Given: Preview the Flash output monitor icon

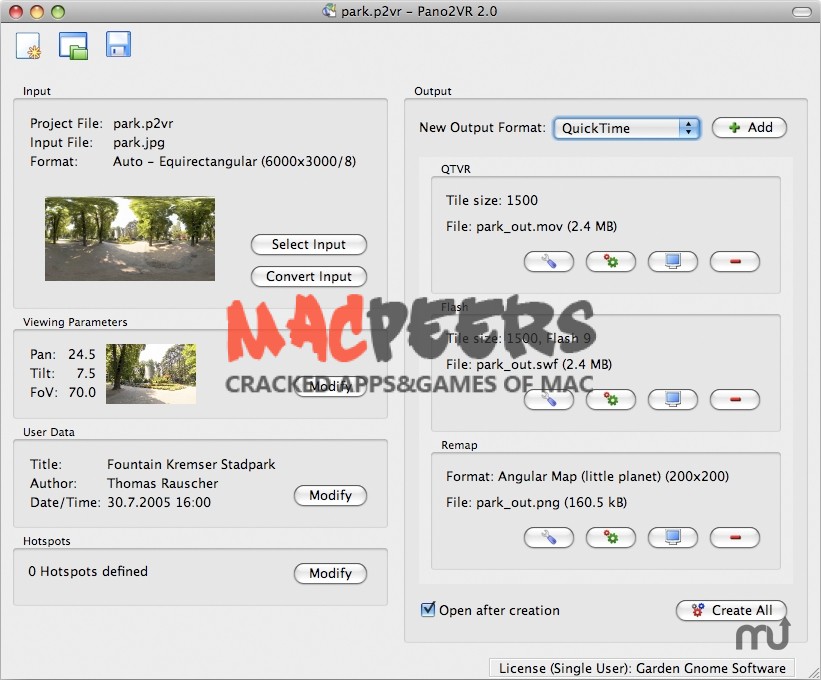Looking at the screenshot, I should (x=673, y=399).
